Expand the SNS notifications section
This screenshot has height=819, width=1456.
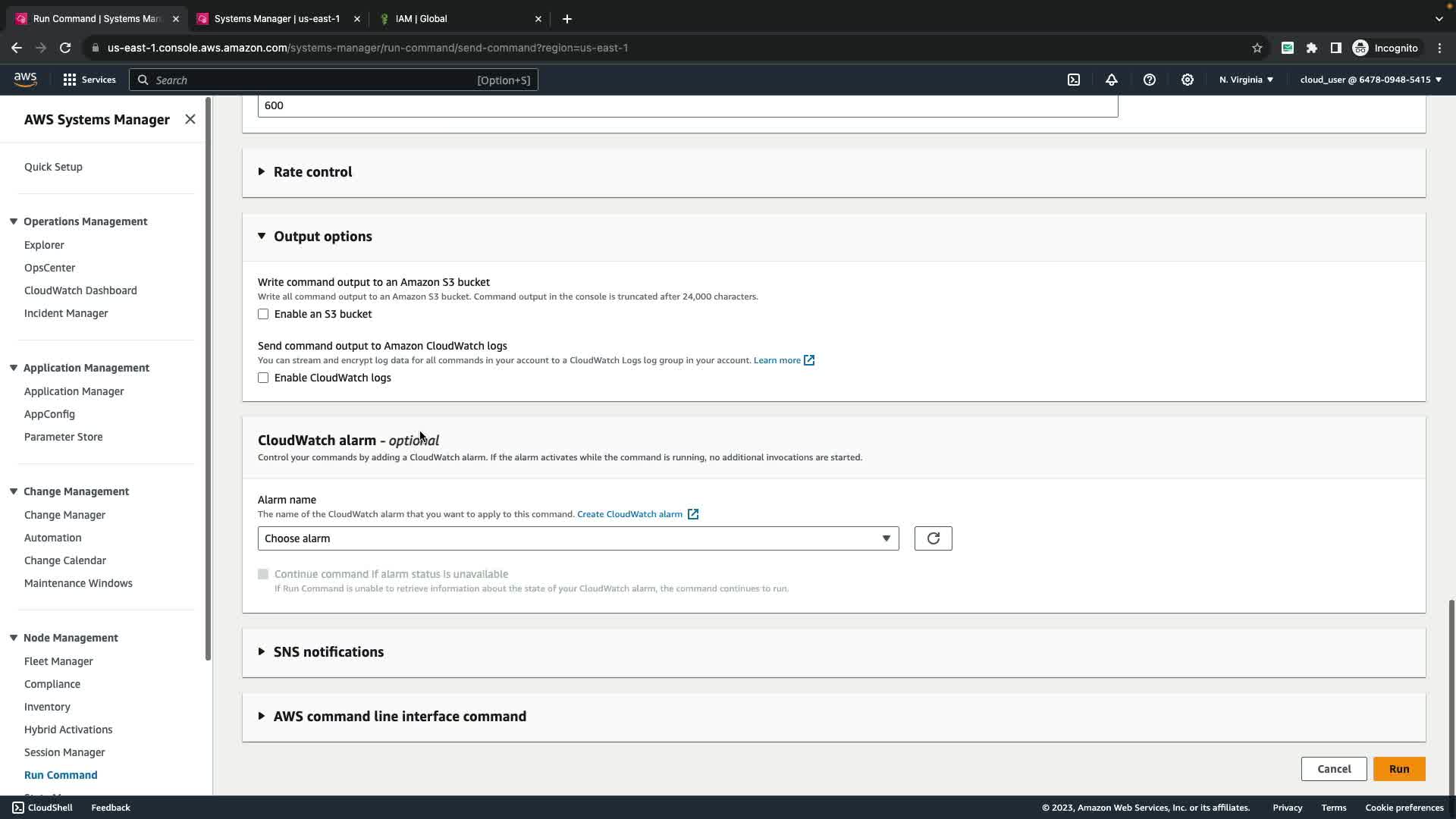[x=328, y=652]
